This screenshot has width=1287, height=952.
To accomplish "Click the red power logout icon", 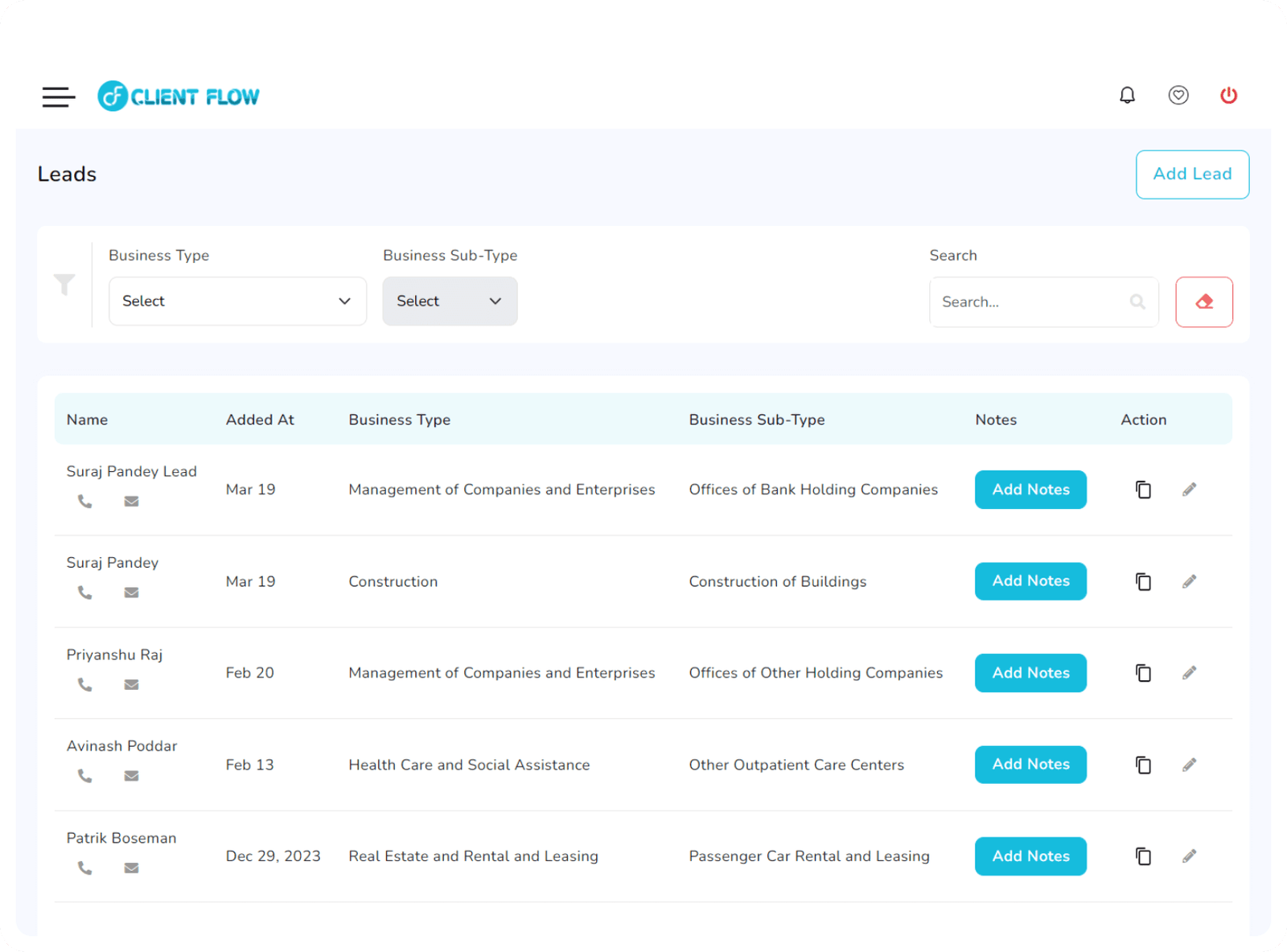I will point(1228,96).
